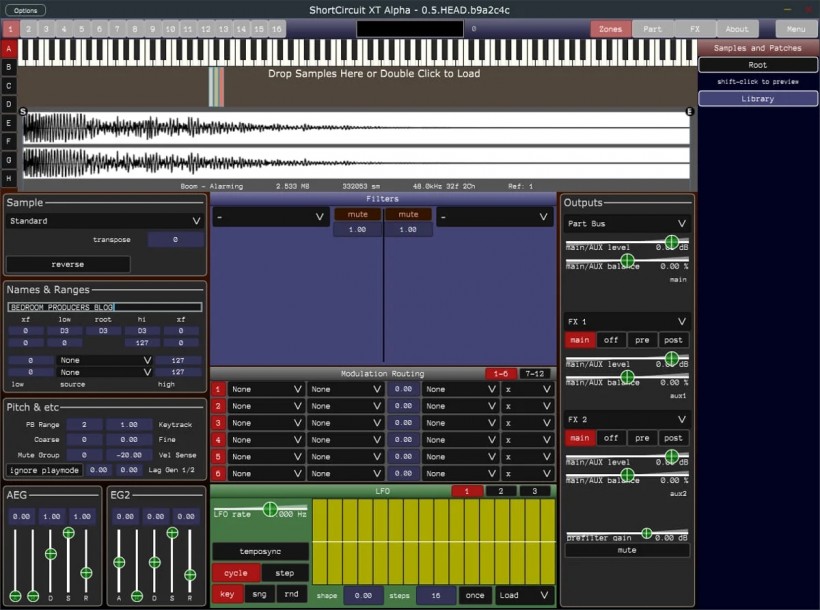Image resolution: width=820 pixels, height=610 pixels.
Task: Select part number 5 at the top
Action: pos(81,29)
